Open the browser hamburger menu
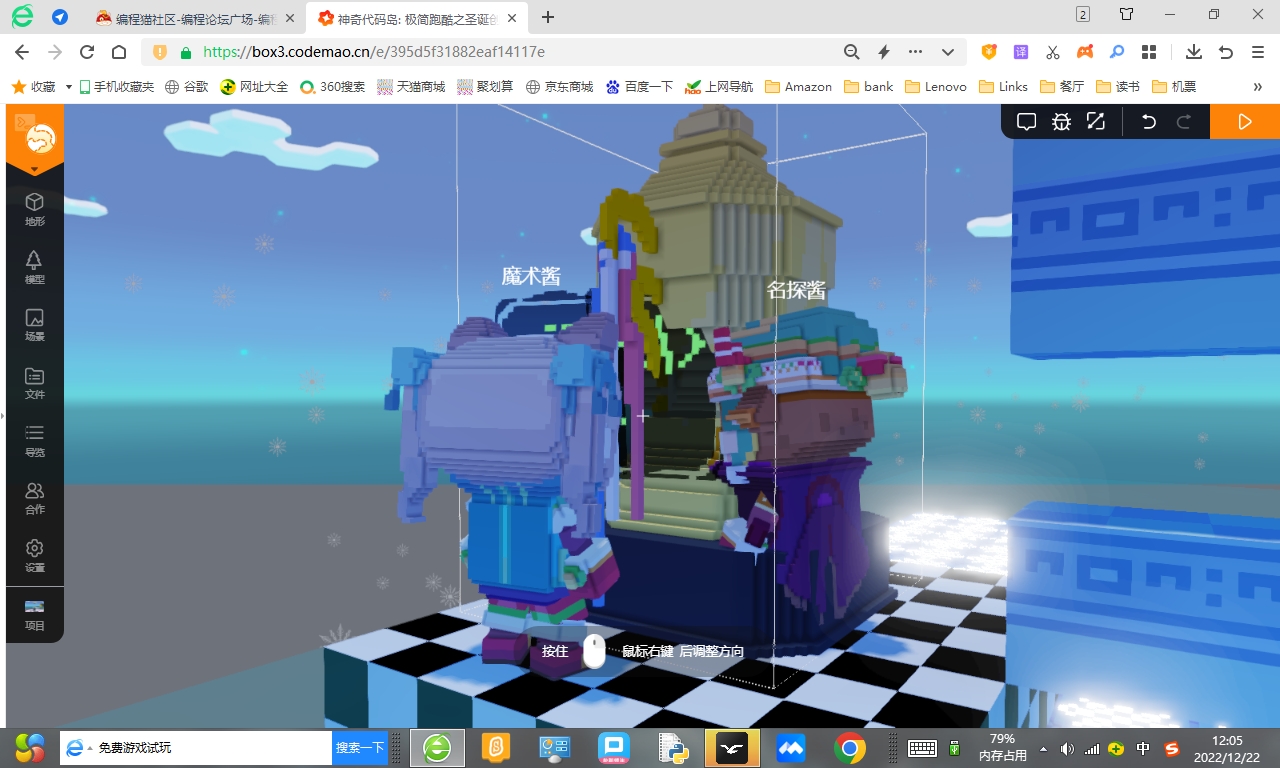Image resolution: width=1280 pixels, height=768 pixels. pyautogui.click(x=1258, y=52)
